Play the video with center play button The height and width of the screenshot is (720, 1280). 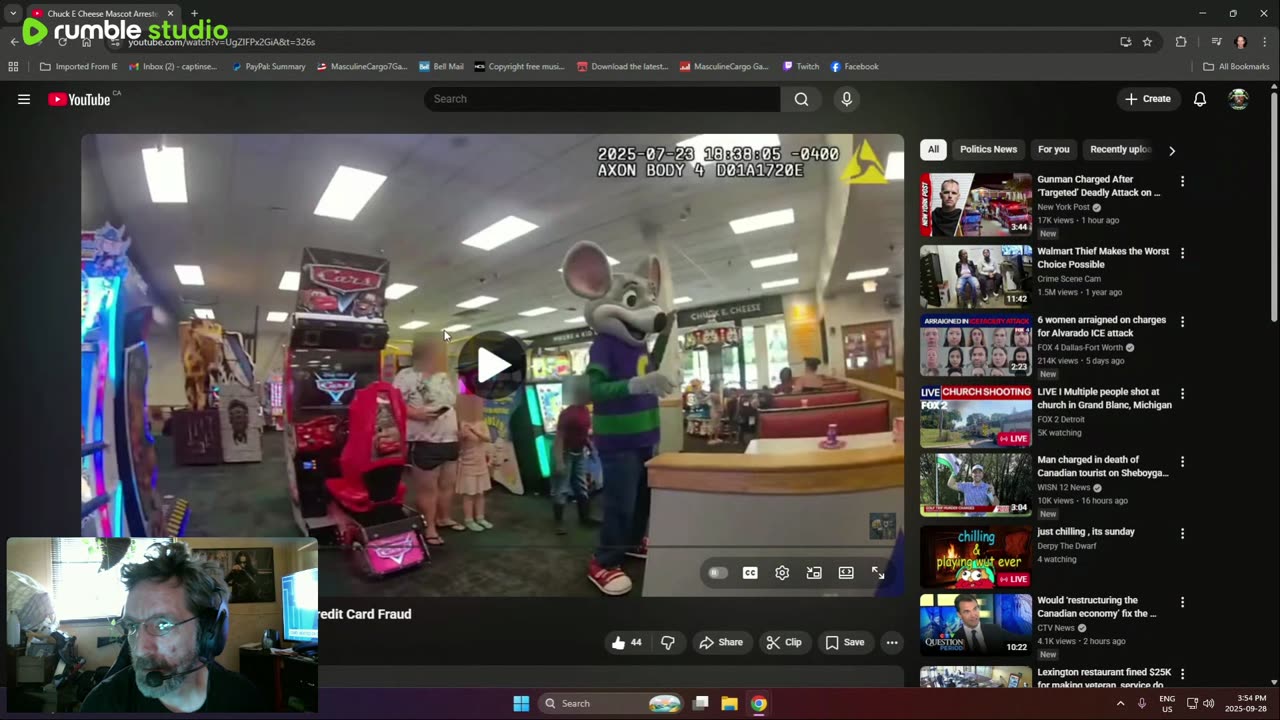(493, 365)
